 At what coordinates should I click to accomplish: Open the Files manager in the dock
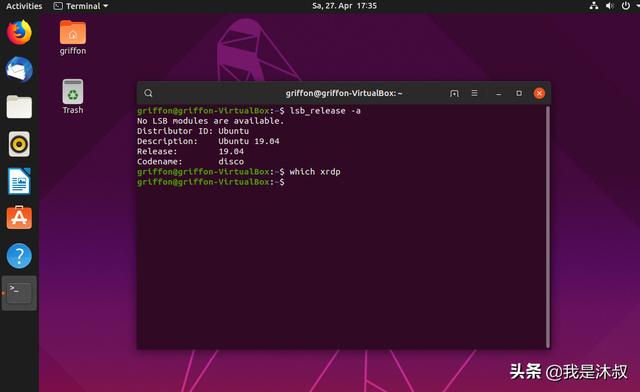point(19,107)
